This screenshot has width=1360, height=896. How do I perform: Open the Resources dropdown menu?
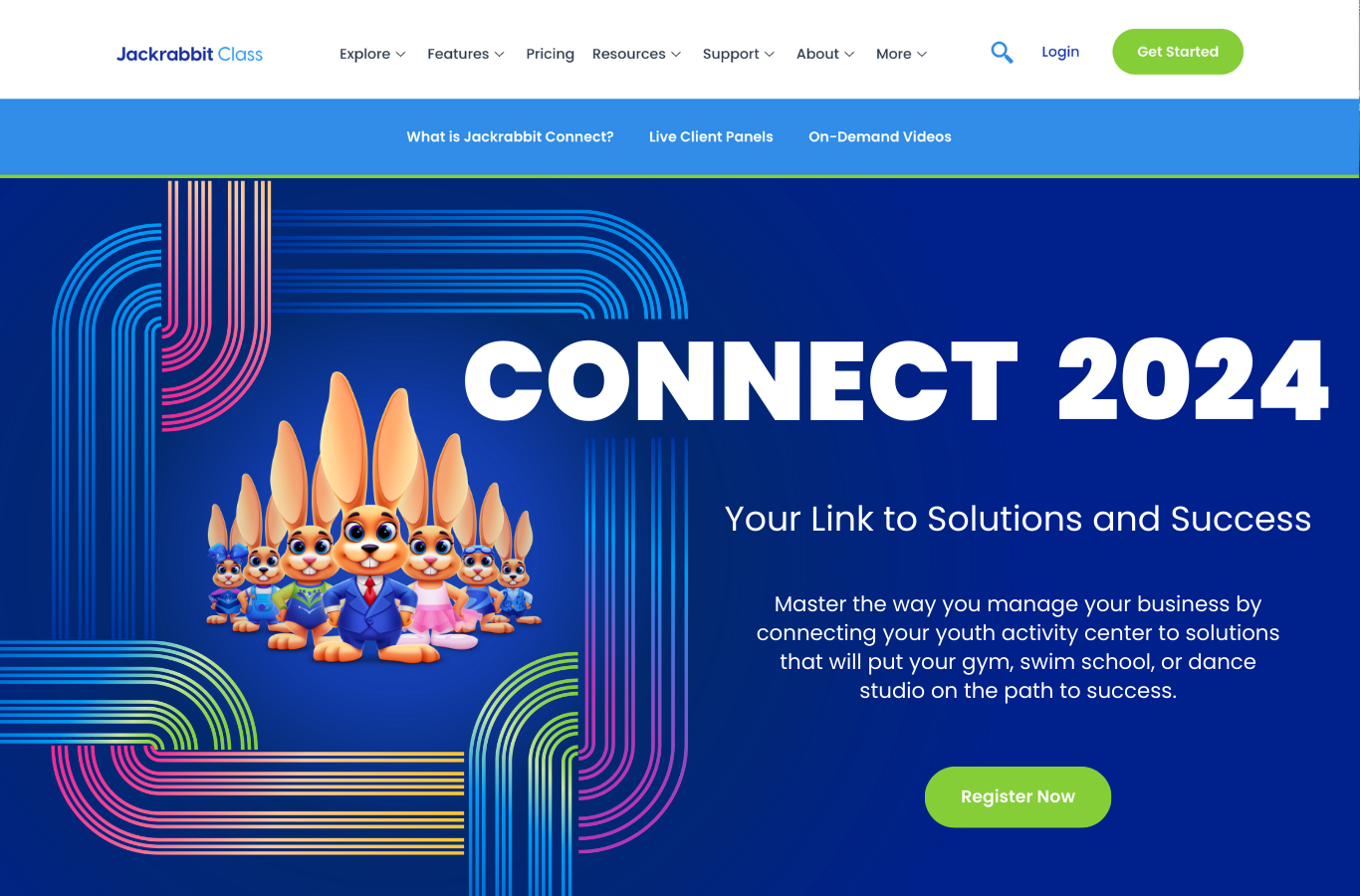tap(636, 54)
